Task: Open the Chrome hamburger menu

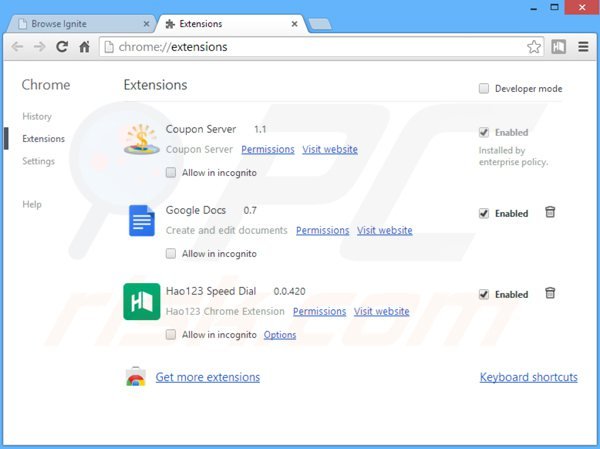Action: click(x=583, y=47)
